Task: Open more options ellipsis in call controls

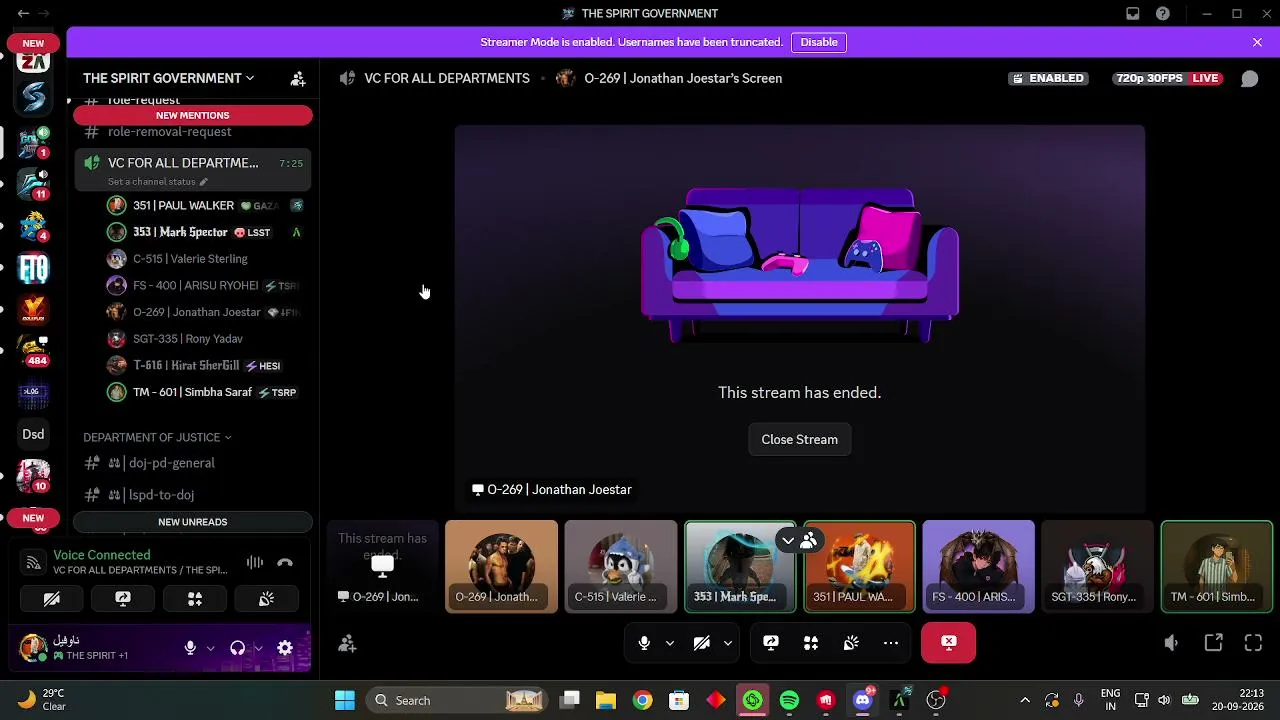Action: [x=891, y=643]
